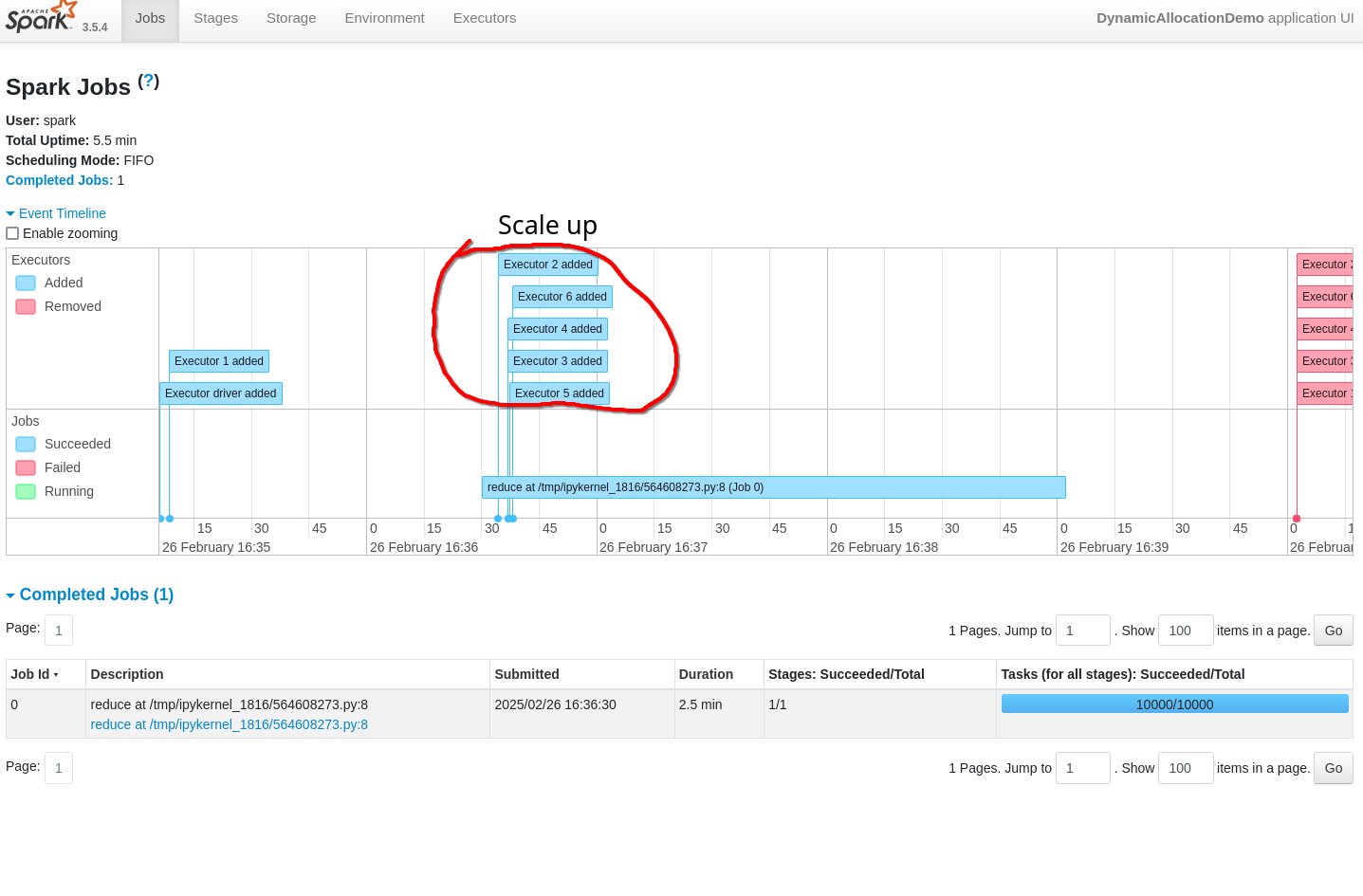
Task: Click the pink "Removed" executors legend swatch
Action: click(x=25, y=306)
